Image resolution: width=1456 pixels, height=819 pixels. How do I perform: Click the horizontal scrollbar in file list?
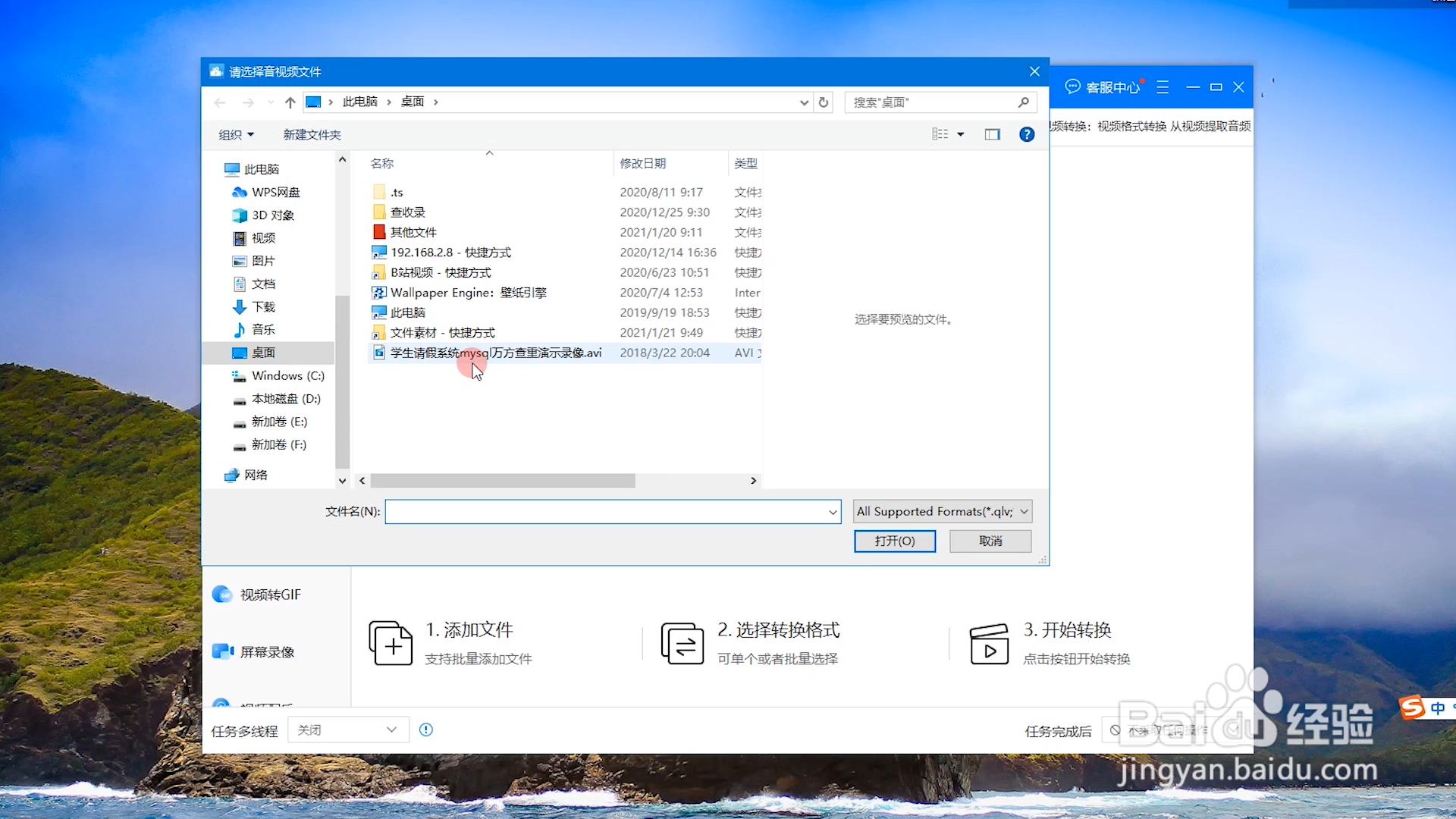point(502,481)
